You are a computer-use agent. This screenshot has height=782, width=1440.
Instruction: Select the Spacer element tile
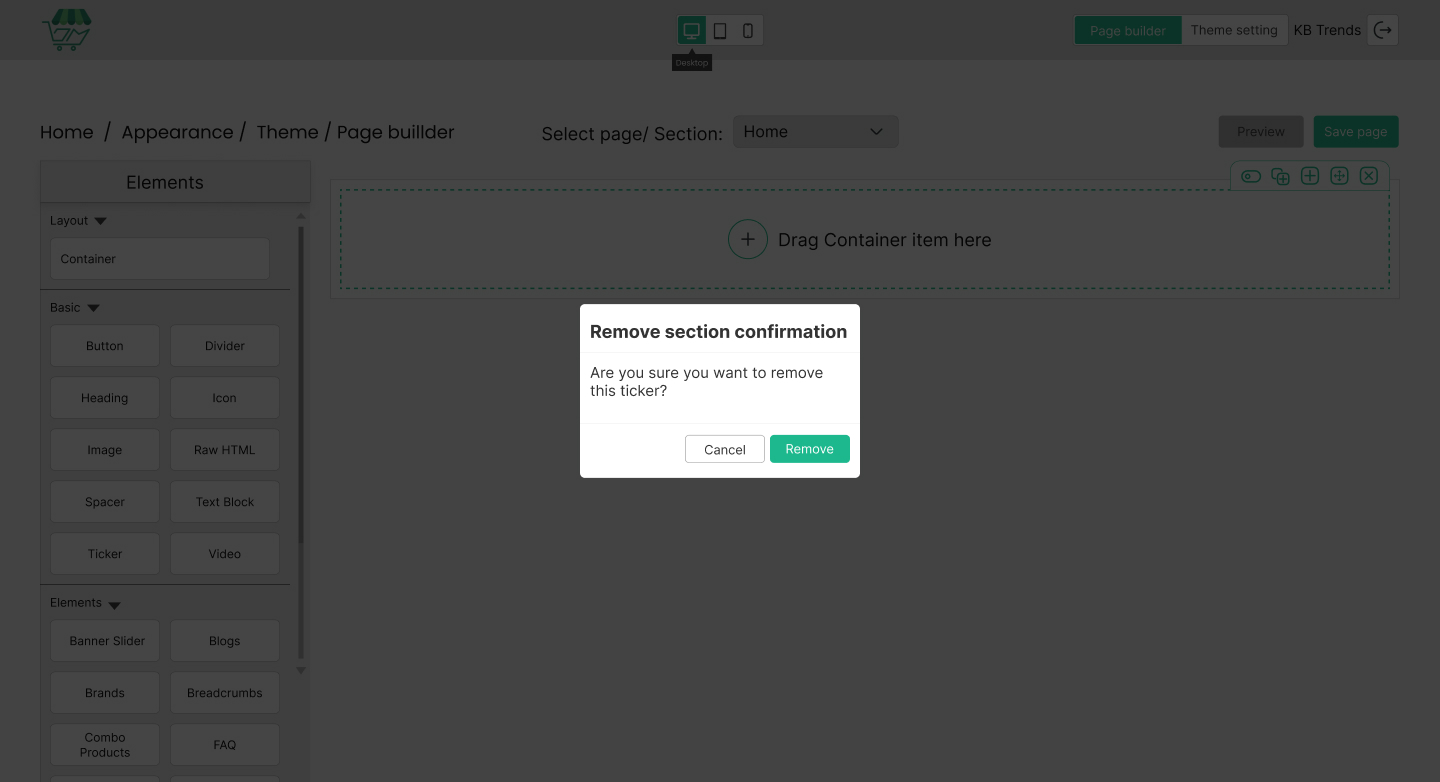tap(105, 502)
